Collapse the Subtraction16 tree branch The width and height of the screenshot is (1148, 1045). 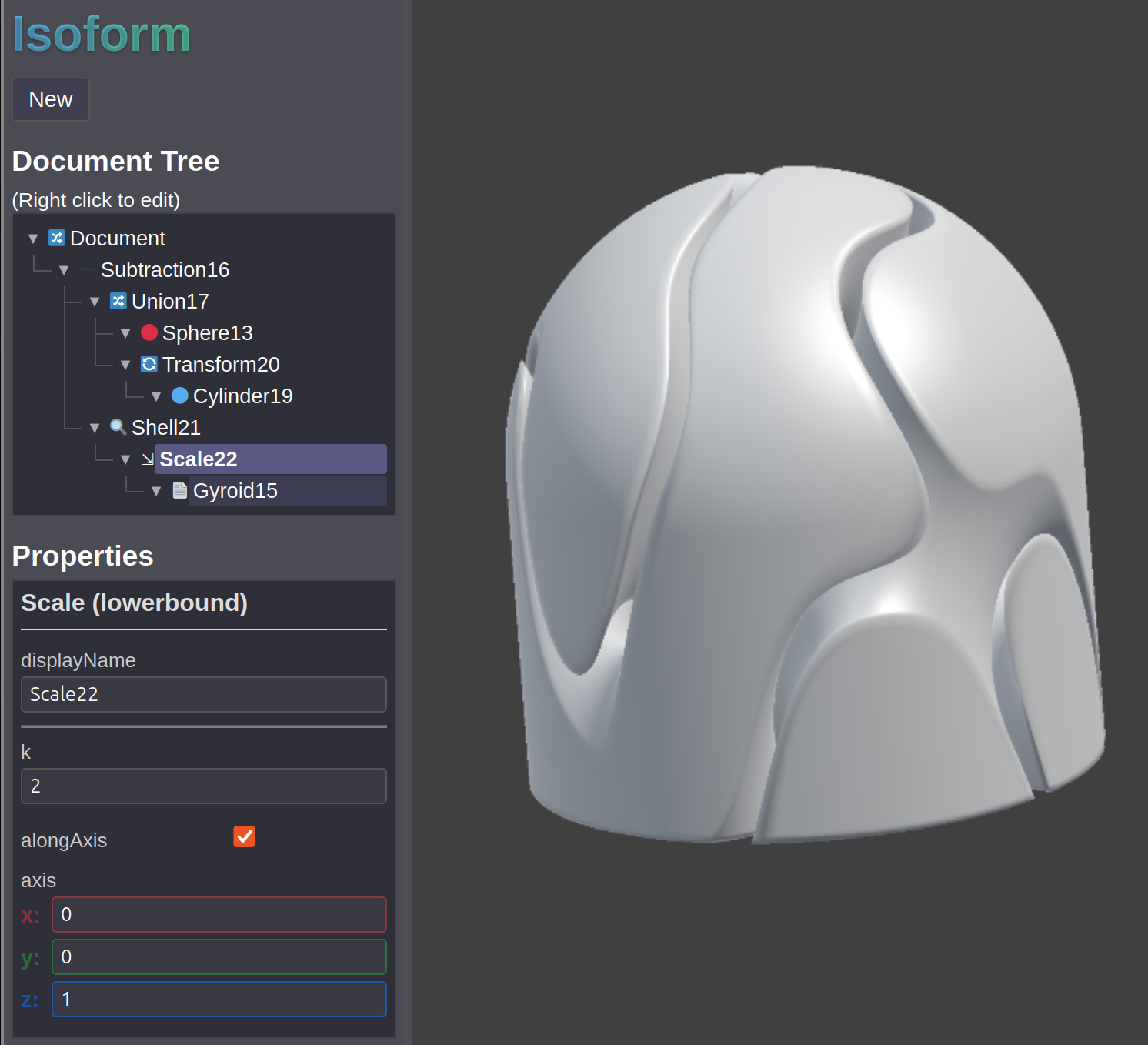pyautogui.click(x=64, y=270)
